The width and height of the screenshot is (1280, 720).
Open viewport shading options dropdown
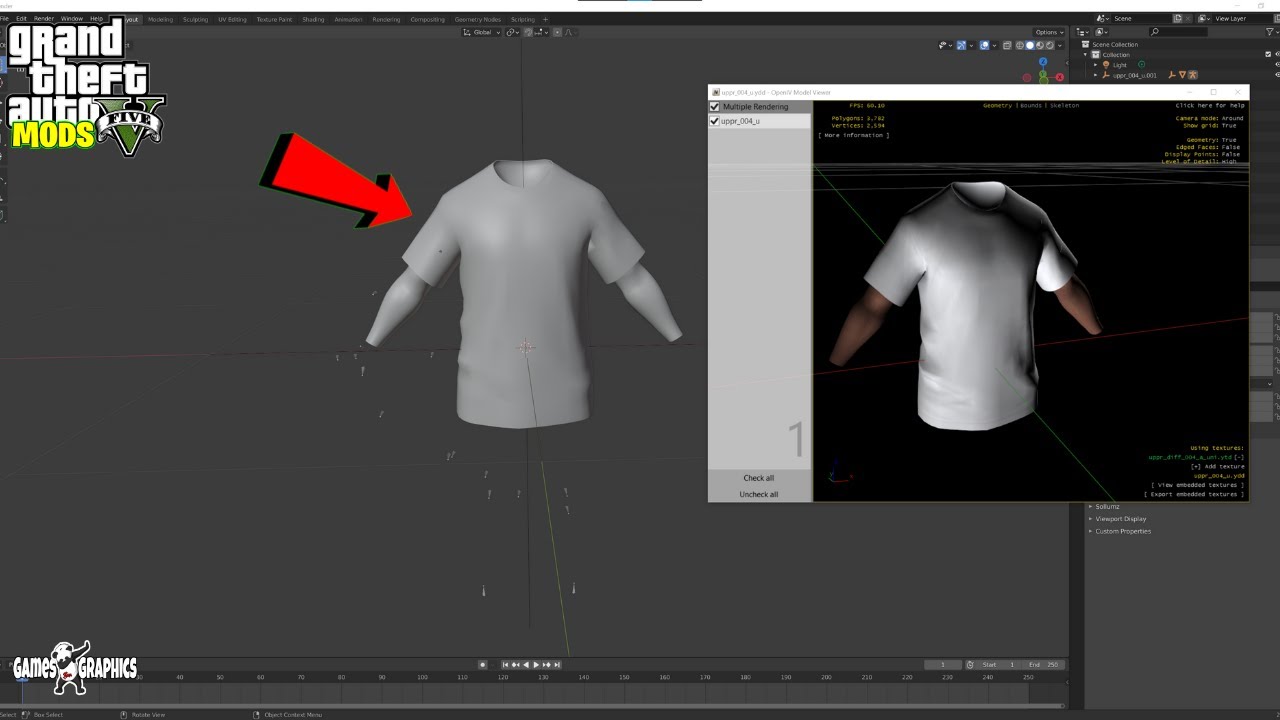(1060, 45)
